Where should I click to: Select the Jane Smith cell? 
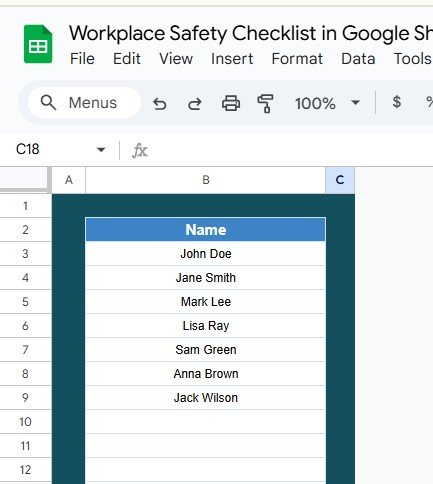pyautogui.click(x=206, y=278)
